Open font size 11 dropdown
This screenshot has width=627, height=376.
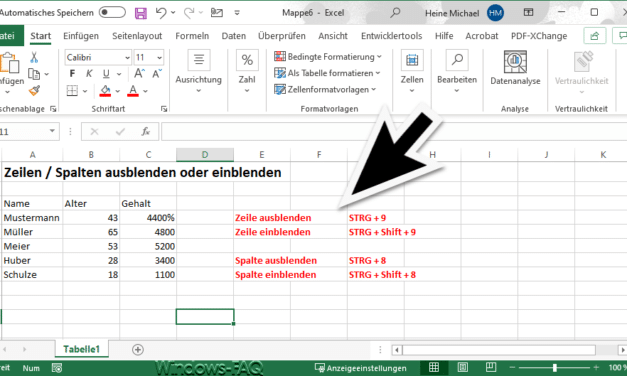coord(160,58)
